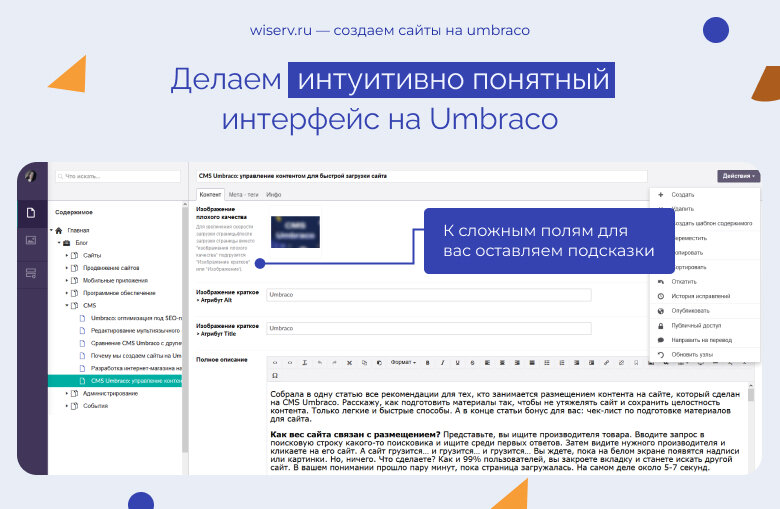The image size is (780, 509).
Task: Open the user avatar in Umbraco sidebar
Action: click(x=31, y=176)
